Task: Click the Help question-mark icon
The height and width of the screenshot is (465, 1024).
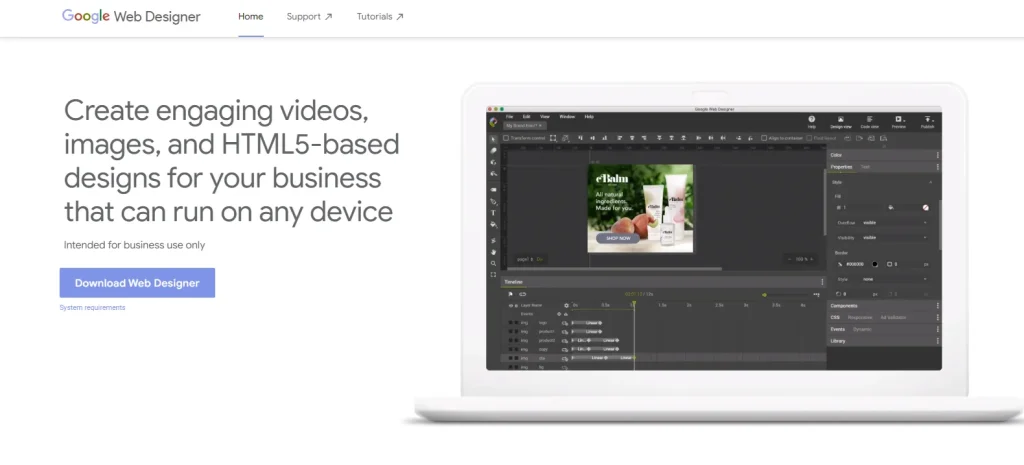Action: click(812, 120)
